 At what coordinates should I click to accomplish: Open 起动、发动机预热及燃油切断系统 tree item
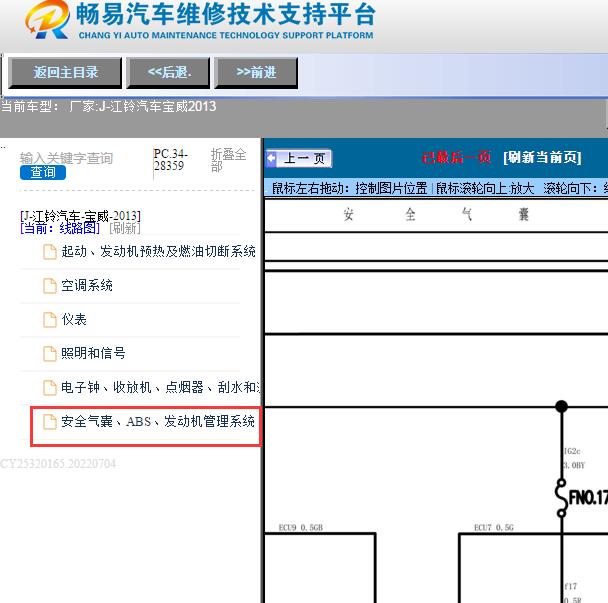[x=158, y=252]
